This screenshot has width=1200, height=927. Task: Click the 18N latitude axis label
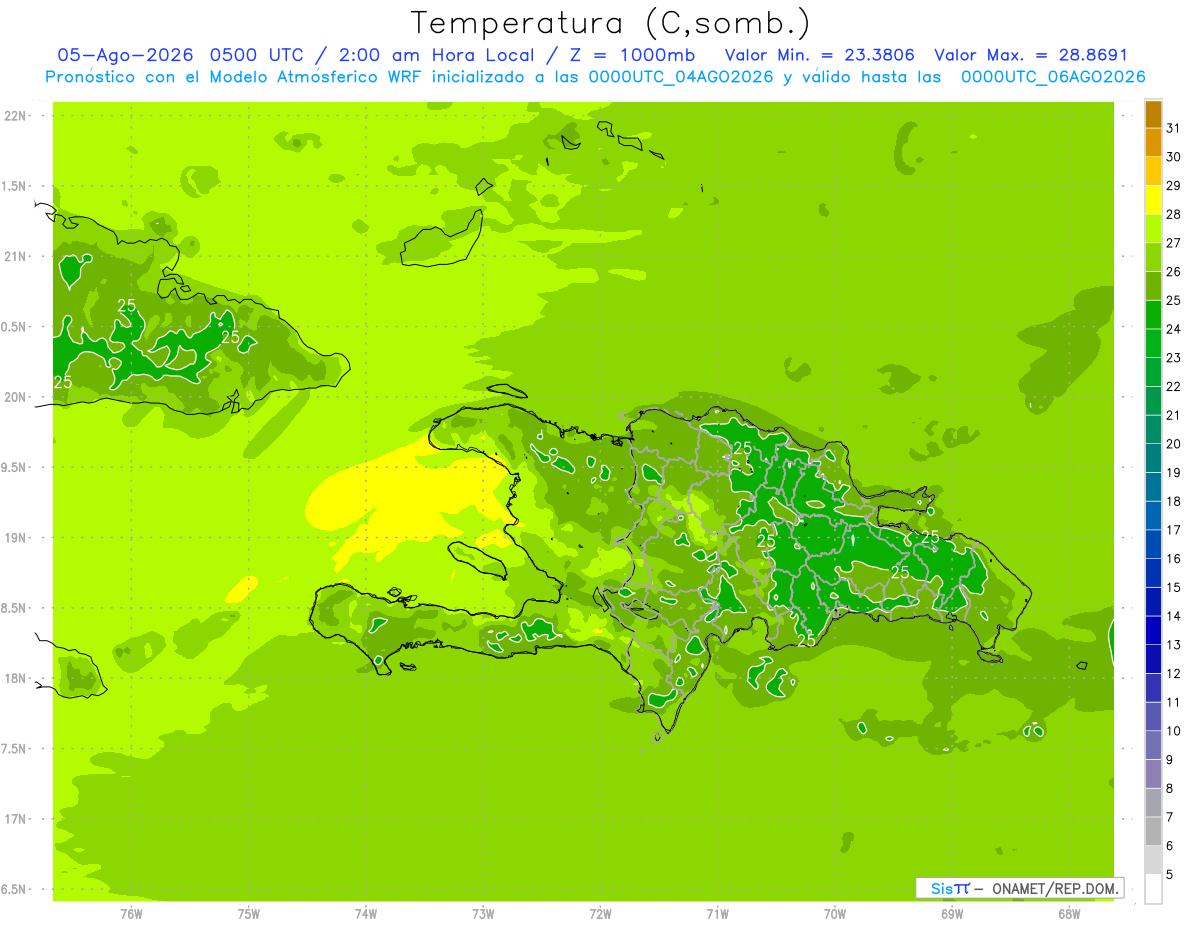coord(16,678)
